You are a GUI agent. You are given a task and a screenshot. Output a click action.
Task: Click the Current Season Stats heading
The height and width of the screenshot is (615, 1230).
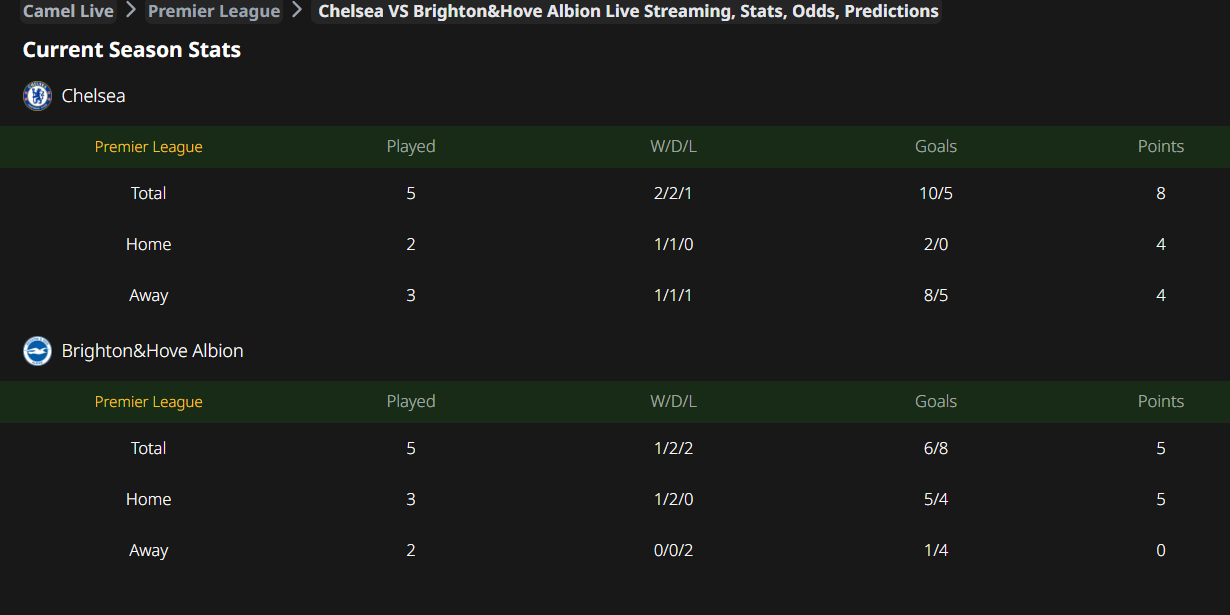132,50
